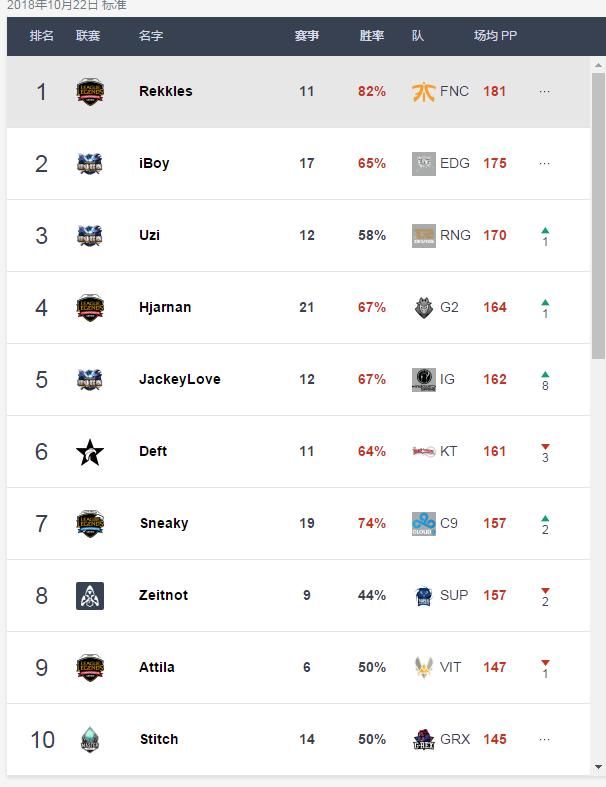Click scrollbar down arrow at bottom
Viewport: 606px width, 787px height.
point(599,767)
